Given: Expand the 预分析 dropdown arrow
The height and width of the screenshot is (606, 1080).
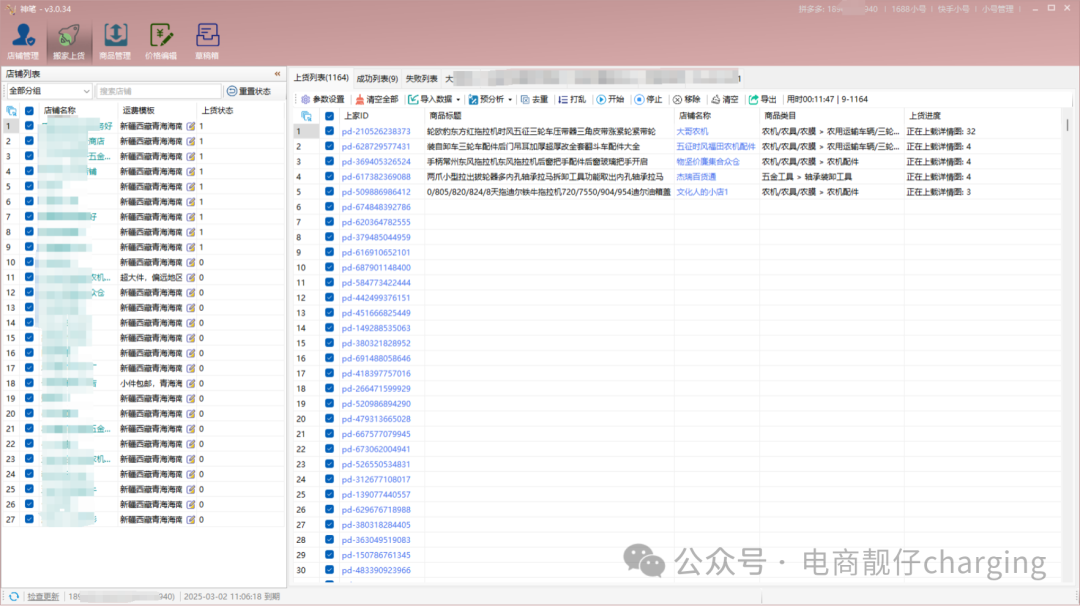Looking at the screenshot, I should click(x=510, y=100).
